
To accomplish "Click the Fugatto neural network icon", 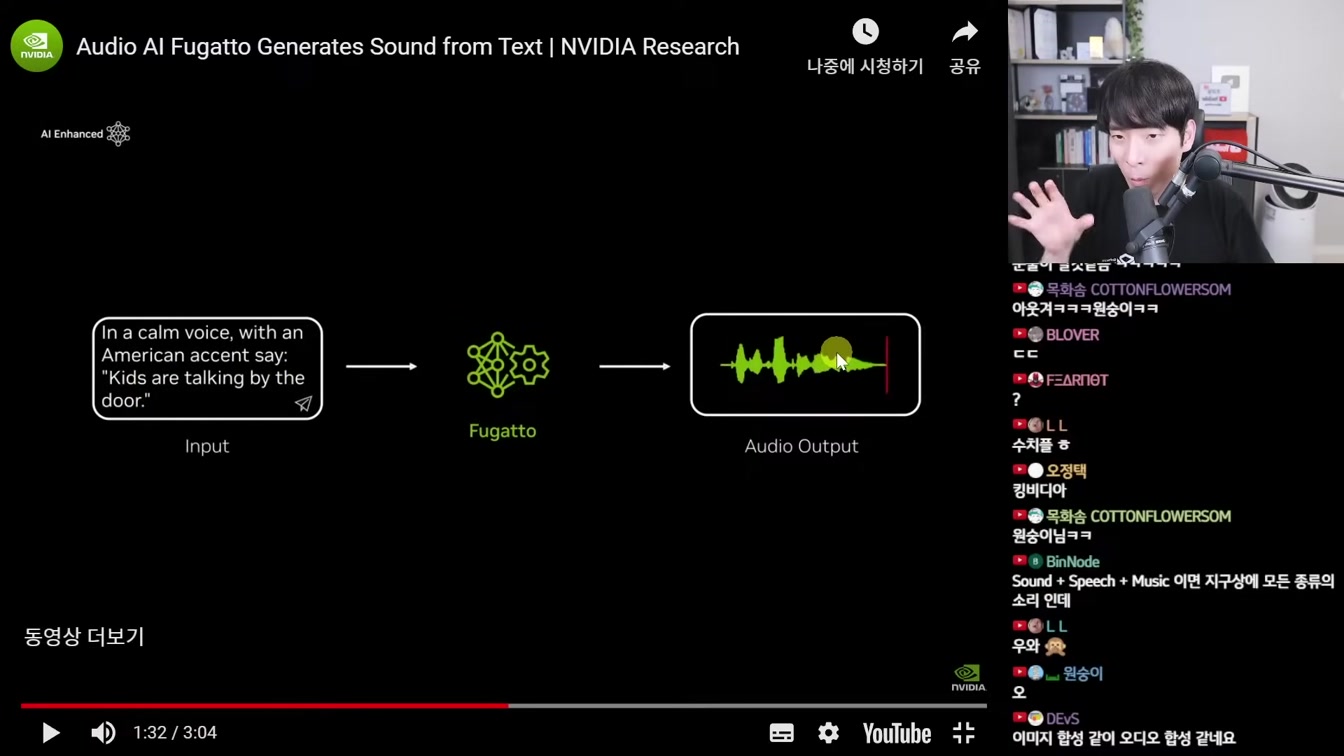I will [x=507, y=365].
